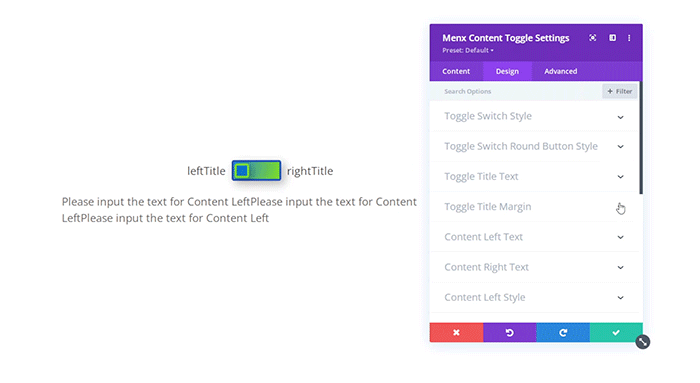Expand the Content Left Text section
The height and width of the screenshot is (383, 700).
coord(534,237)
